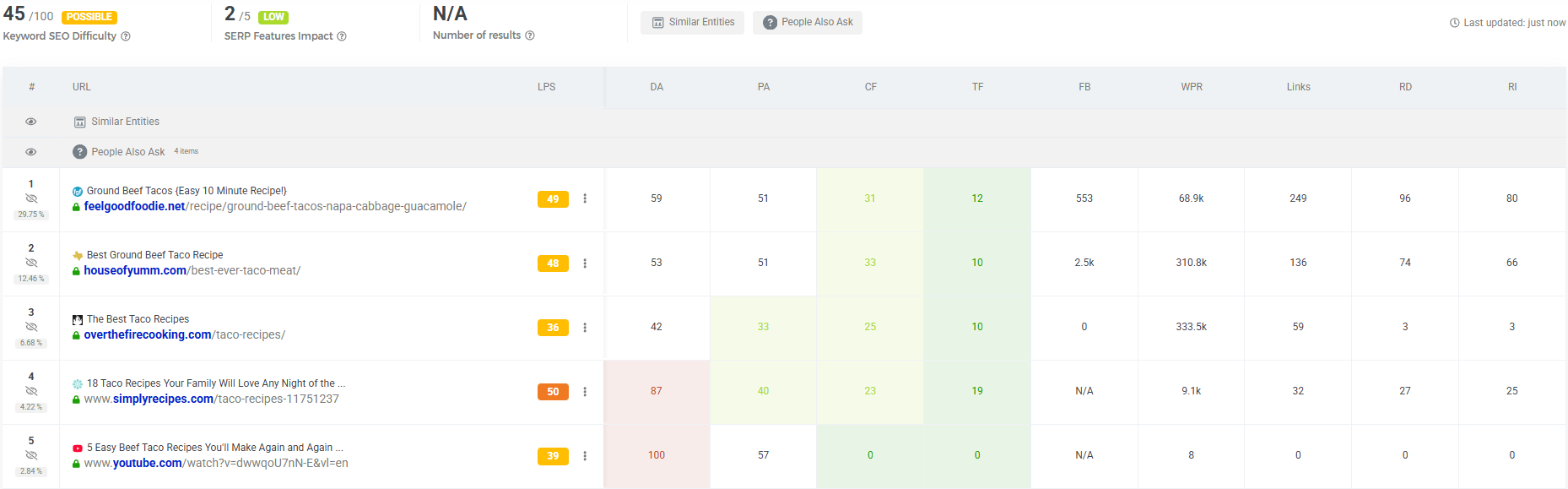
Task: Click LPS badge 39 for youtube
Action: [553, 456]
